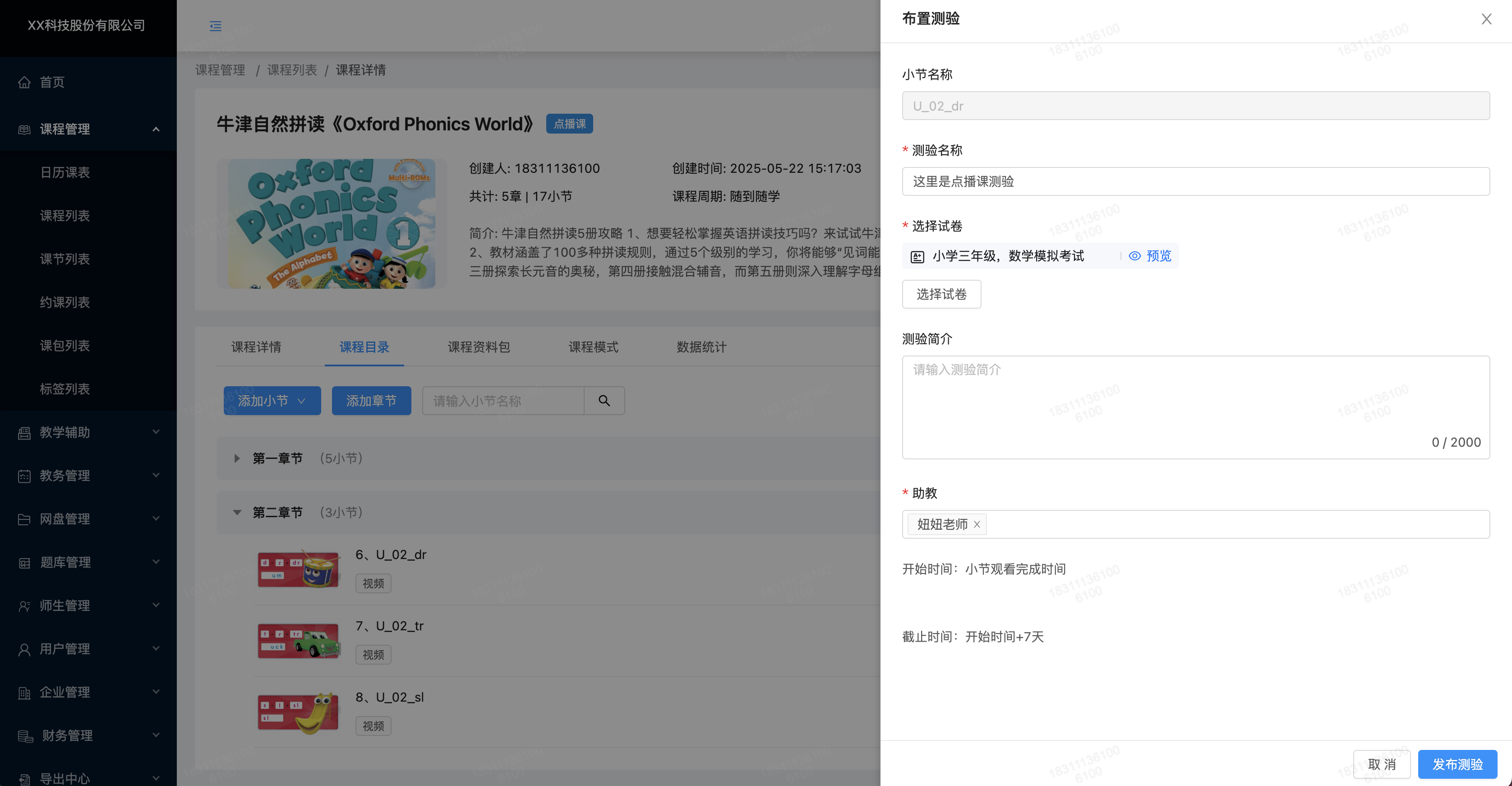The height and width of the screenshot is (786, 1512).
Task: Click the 选择试卷 button
Action: pos(941,294)
